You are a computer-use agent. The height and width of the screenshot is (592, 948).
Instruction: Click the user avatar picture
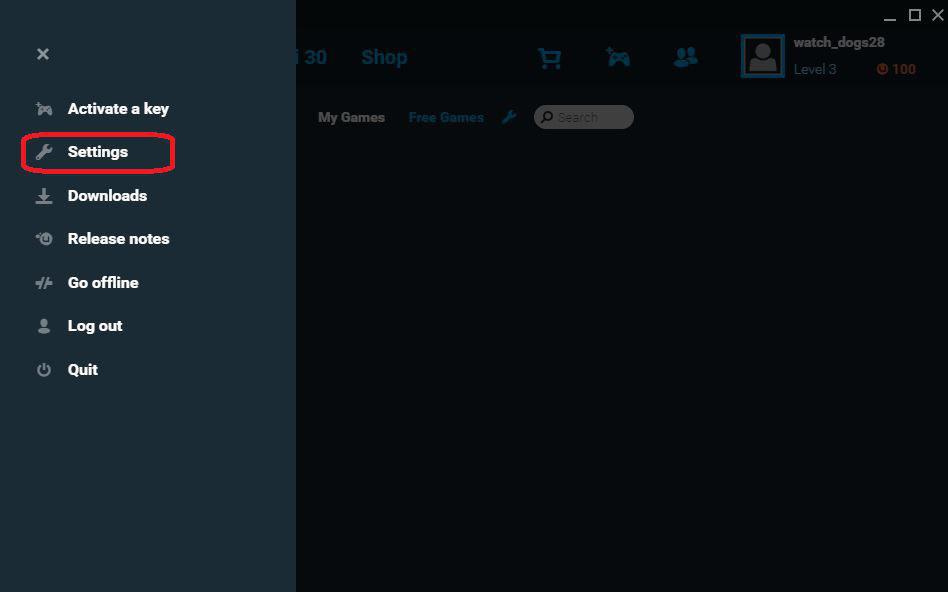pyautogui.click(x=762, y=56)
